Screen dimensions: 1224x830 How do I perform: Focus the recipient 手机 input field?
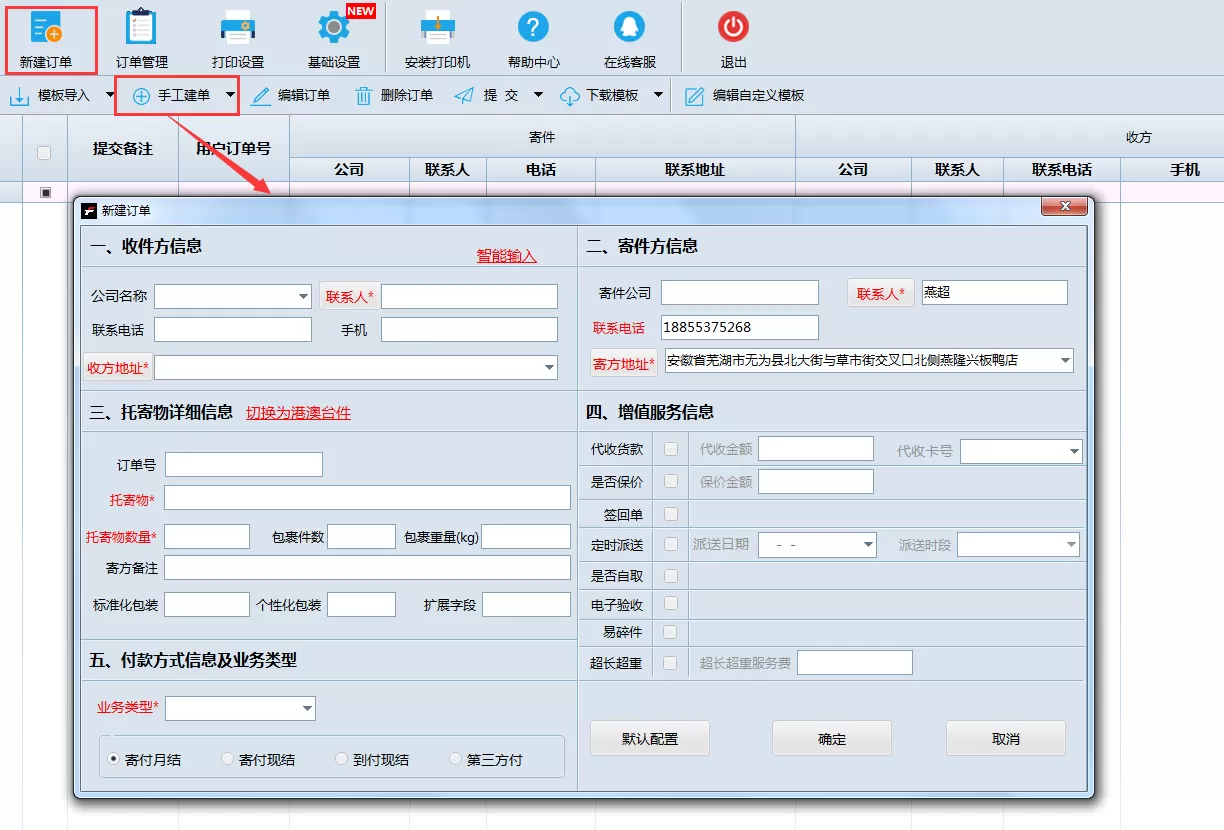tap(469, 330)
